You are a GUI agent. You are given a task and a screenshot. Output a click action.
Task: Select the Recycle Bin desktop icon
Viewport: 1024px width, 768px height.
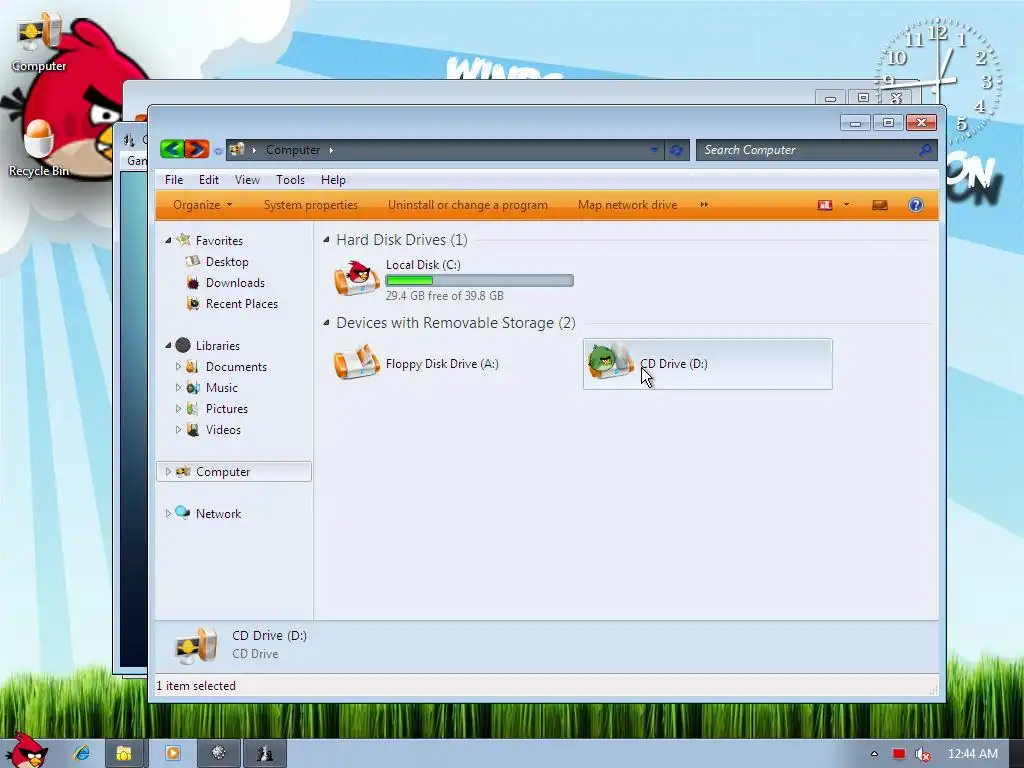(39, 138)
